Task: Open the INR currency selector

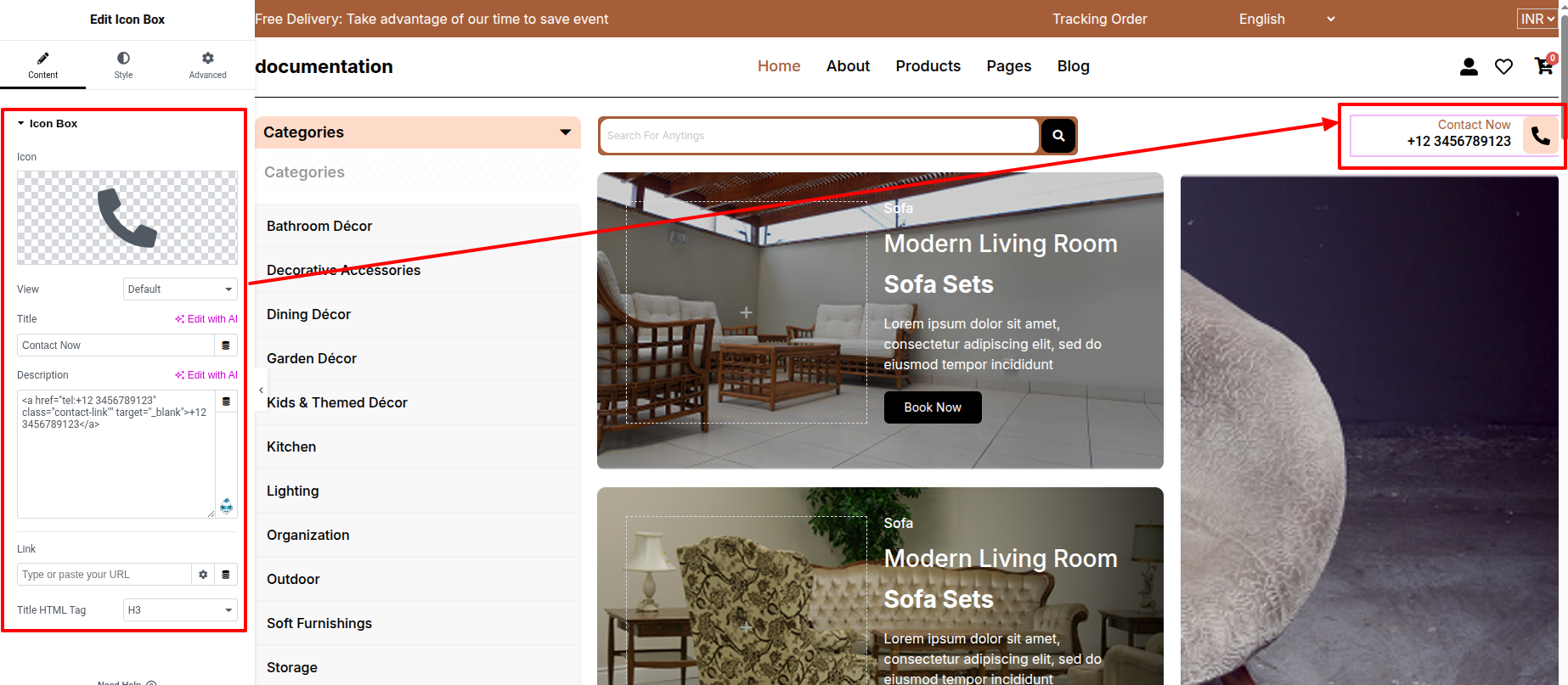Action: (1537, 19)
